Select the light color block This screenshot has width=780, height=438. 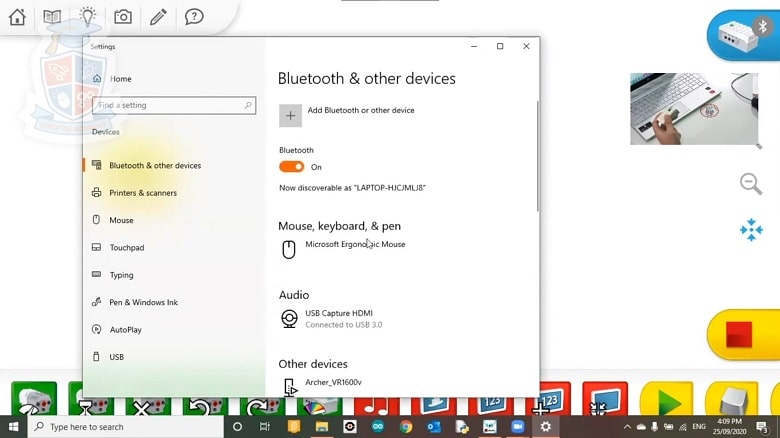(x=320, y=406)
